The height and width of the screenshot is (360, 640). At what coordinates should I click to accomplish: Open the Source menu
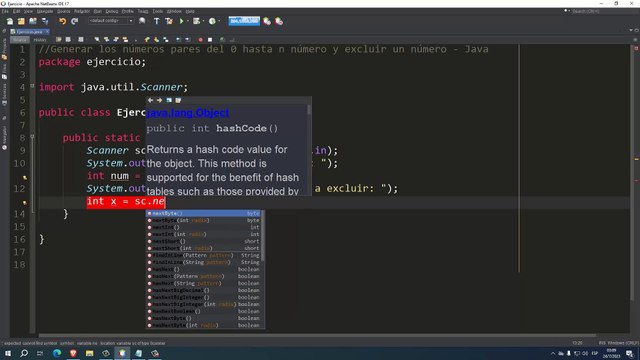point(63,11)
